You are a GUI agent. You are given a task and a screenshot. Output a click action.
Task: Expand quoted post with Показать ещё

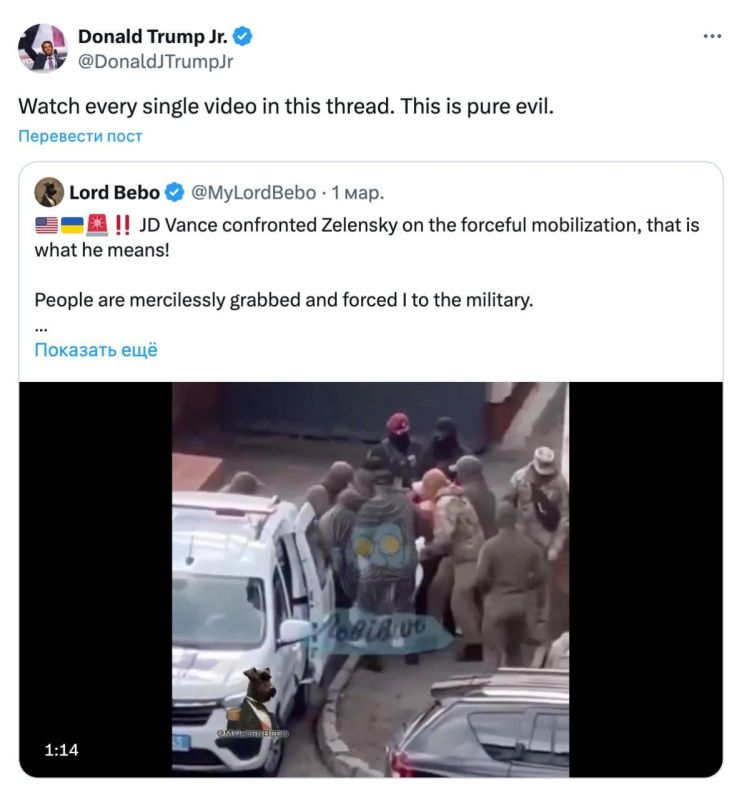click(x=96, y=350)
